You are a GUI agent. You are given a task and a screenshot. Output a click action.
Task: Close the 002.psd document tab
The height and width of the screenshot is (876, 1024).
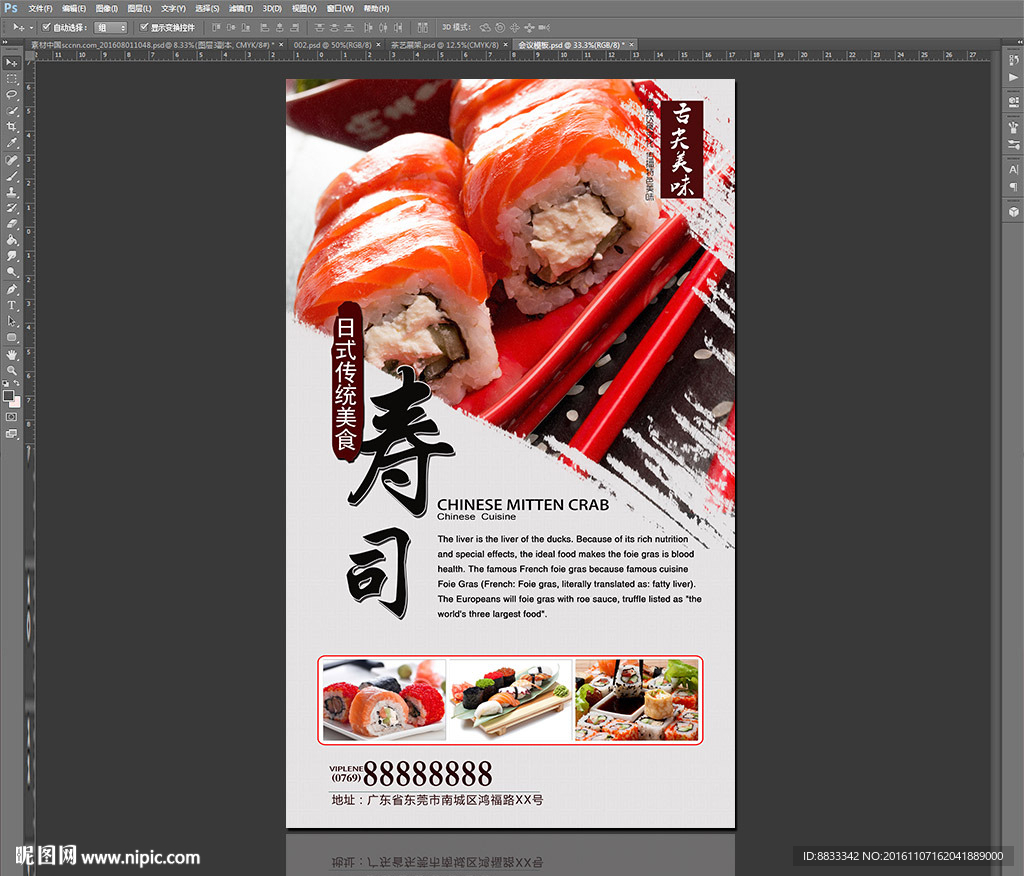pos(378,45)
